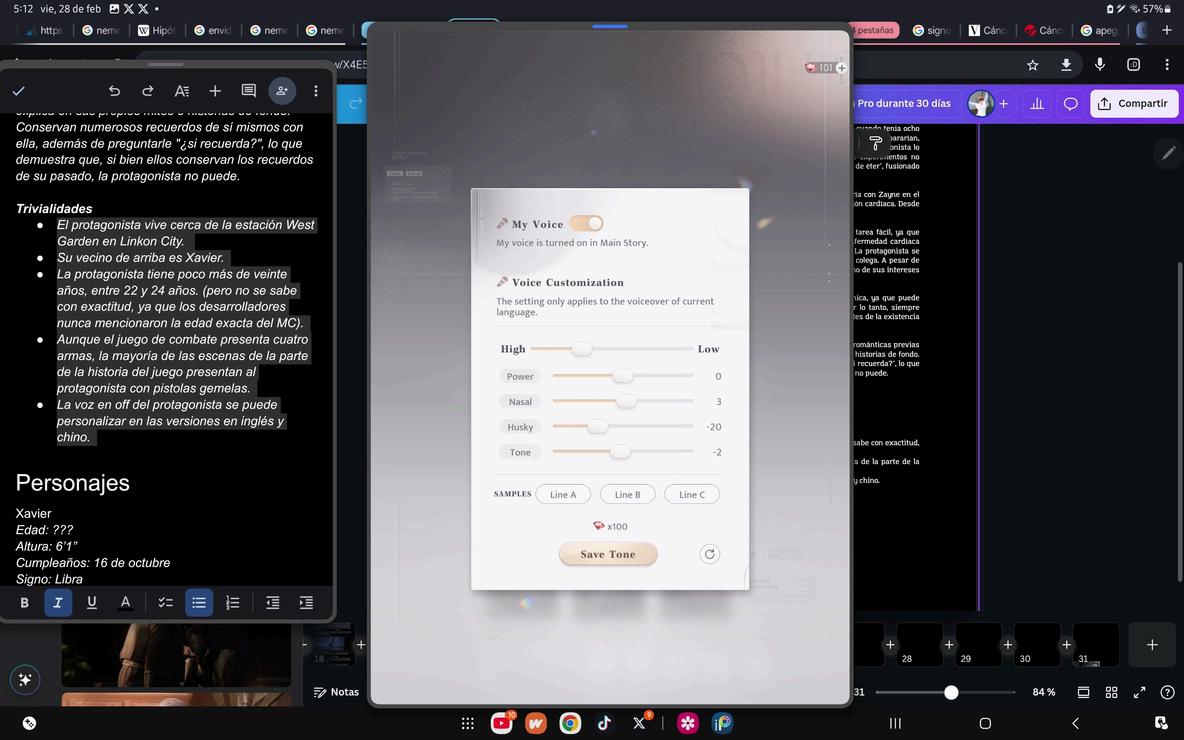Play sample Line C
1184x740 pixels.
(692, 495)
